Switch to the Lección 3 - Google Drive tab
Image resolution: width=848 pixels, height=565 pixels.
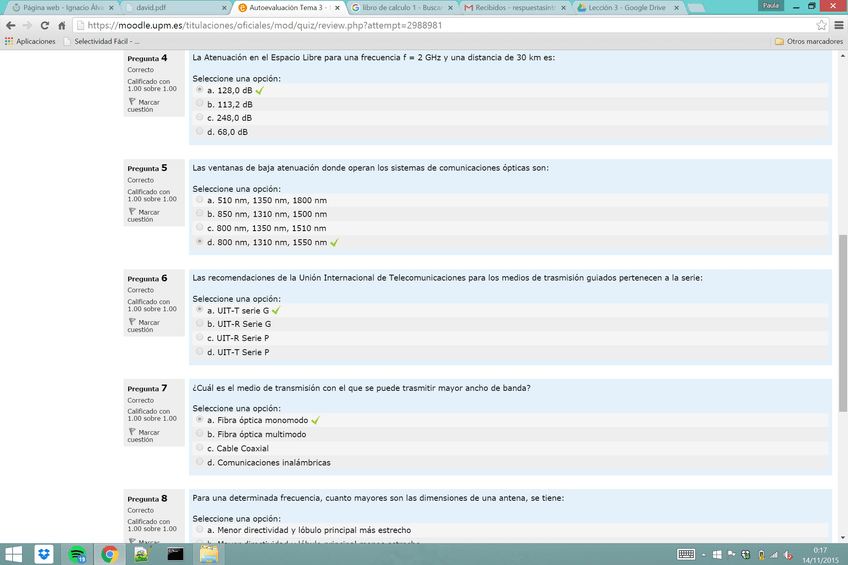pyautogui.click(x=625, y=7)
